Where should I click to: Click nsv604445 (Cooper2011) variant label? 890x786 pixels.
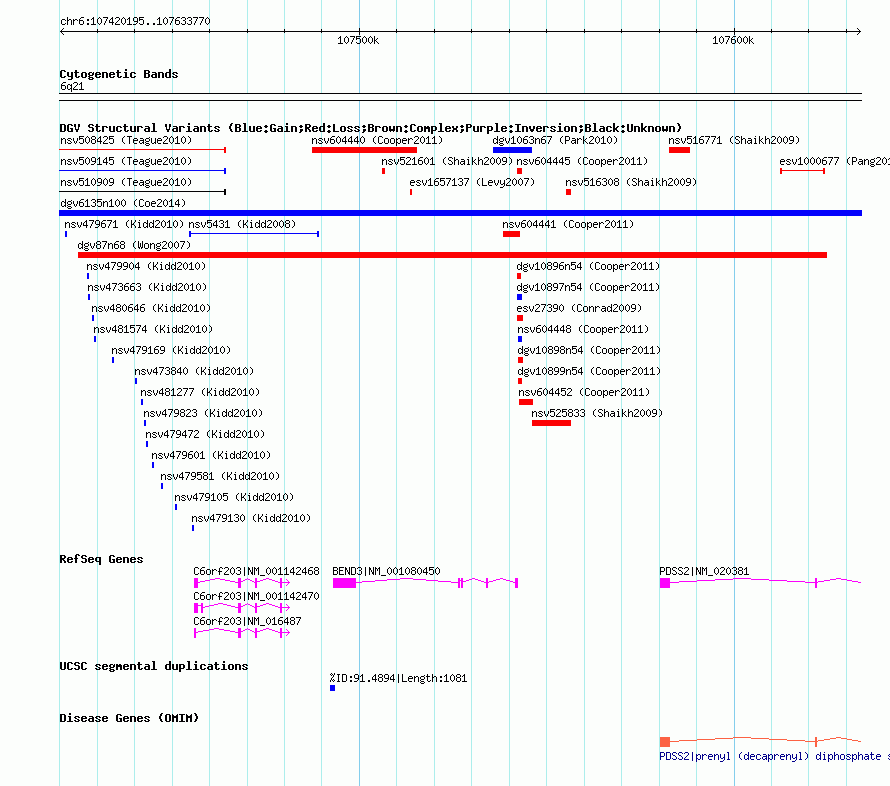tap(582, 161)
